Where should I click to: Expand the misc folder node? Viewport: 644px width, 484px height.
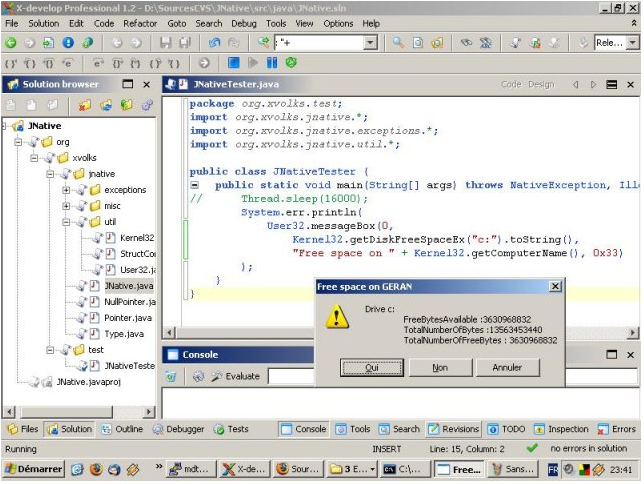(x=66, y=206)
